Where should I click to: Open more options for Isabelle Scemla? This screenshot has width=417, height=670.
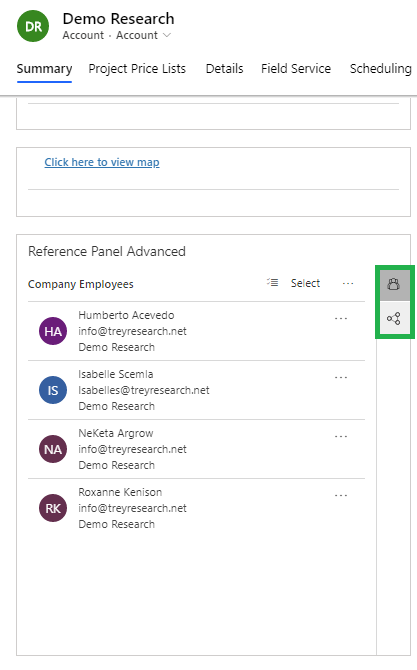(341, 377)
